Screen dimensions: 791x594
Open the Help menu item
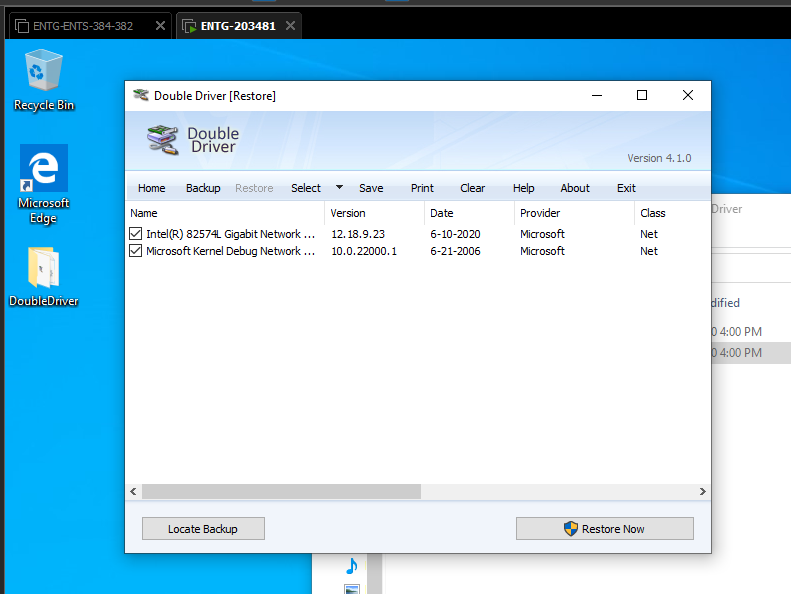(523, 188)
